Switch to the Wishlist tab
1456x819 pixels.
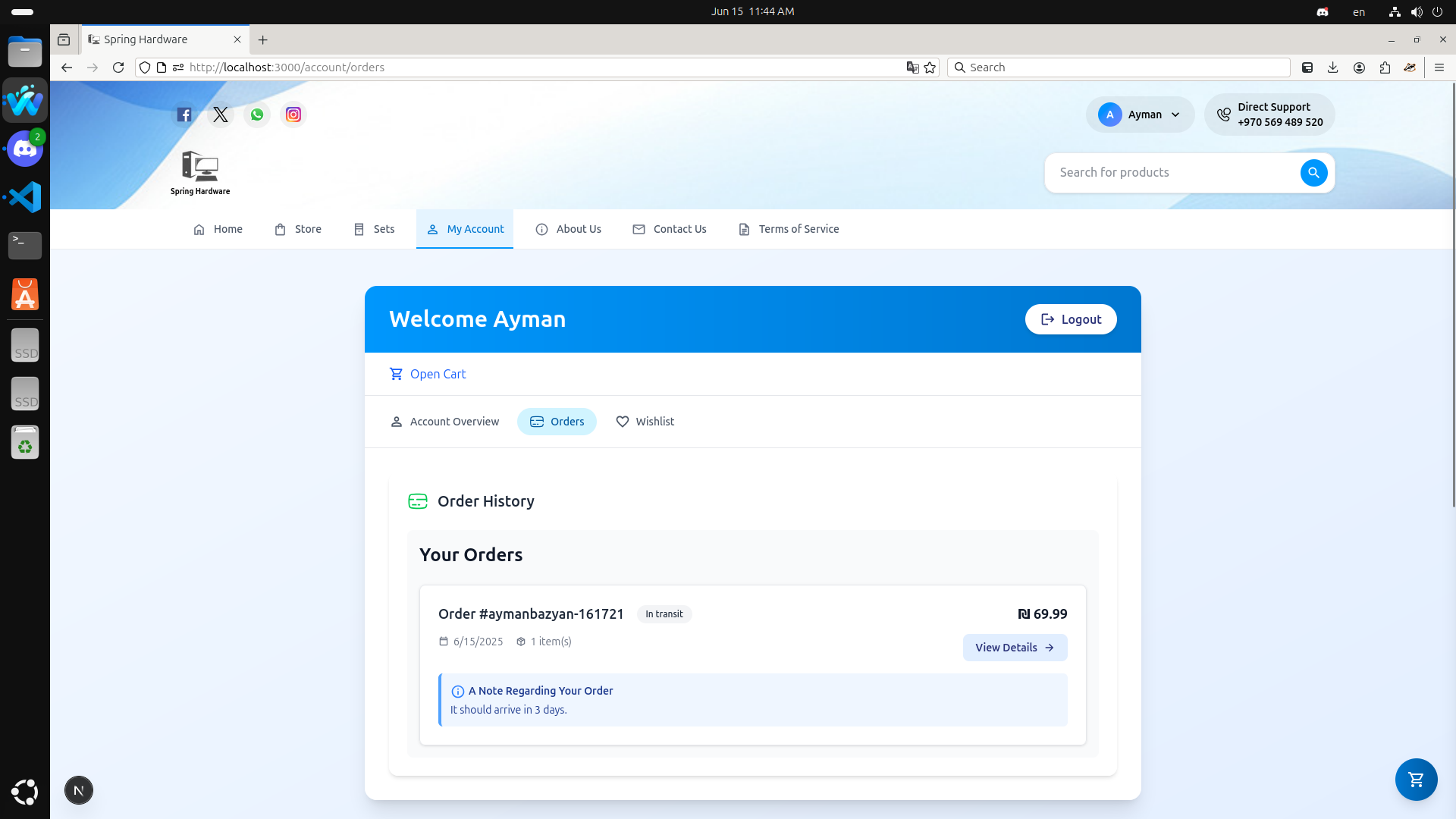click(x=645, y=422)
